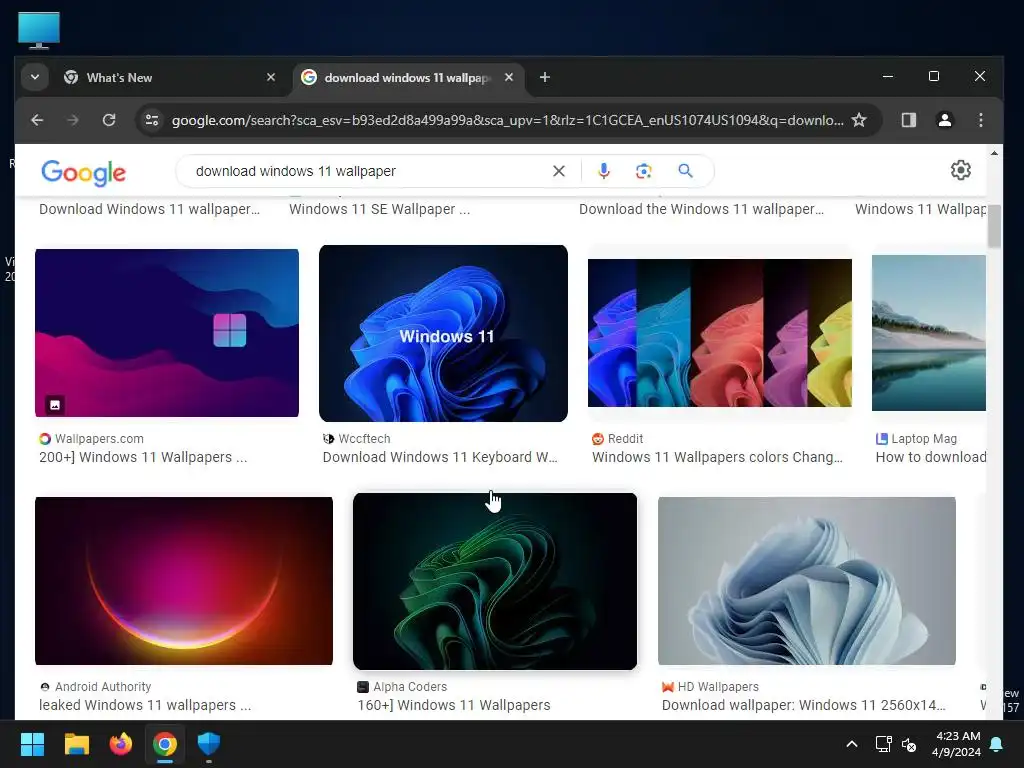Screen dimensions: 1024x768
Task: Click 'Download wallpaper: Windows 11 2560x14...' link
Action: 803,705
